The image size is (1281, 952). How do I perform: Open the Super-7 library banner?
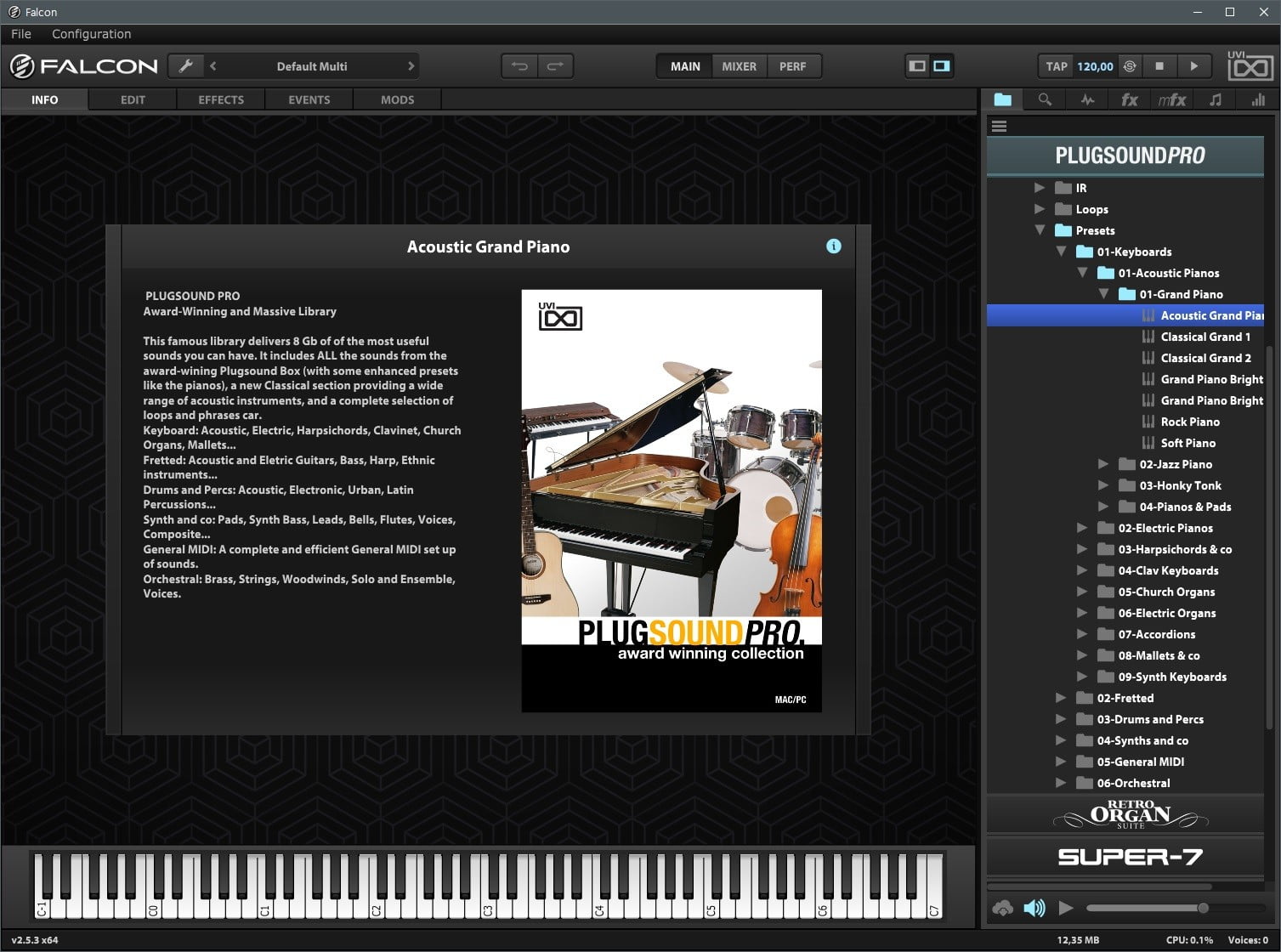tap(1125, 857)
